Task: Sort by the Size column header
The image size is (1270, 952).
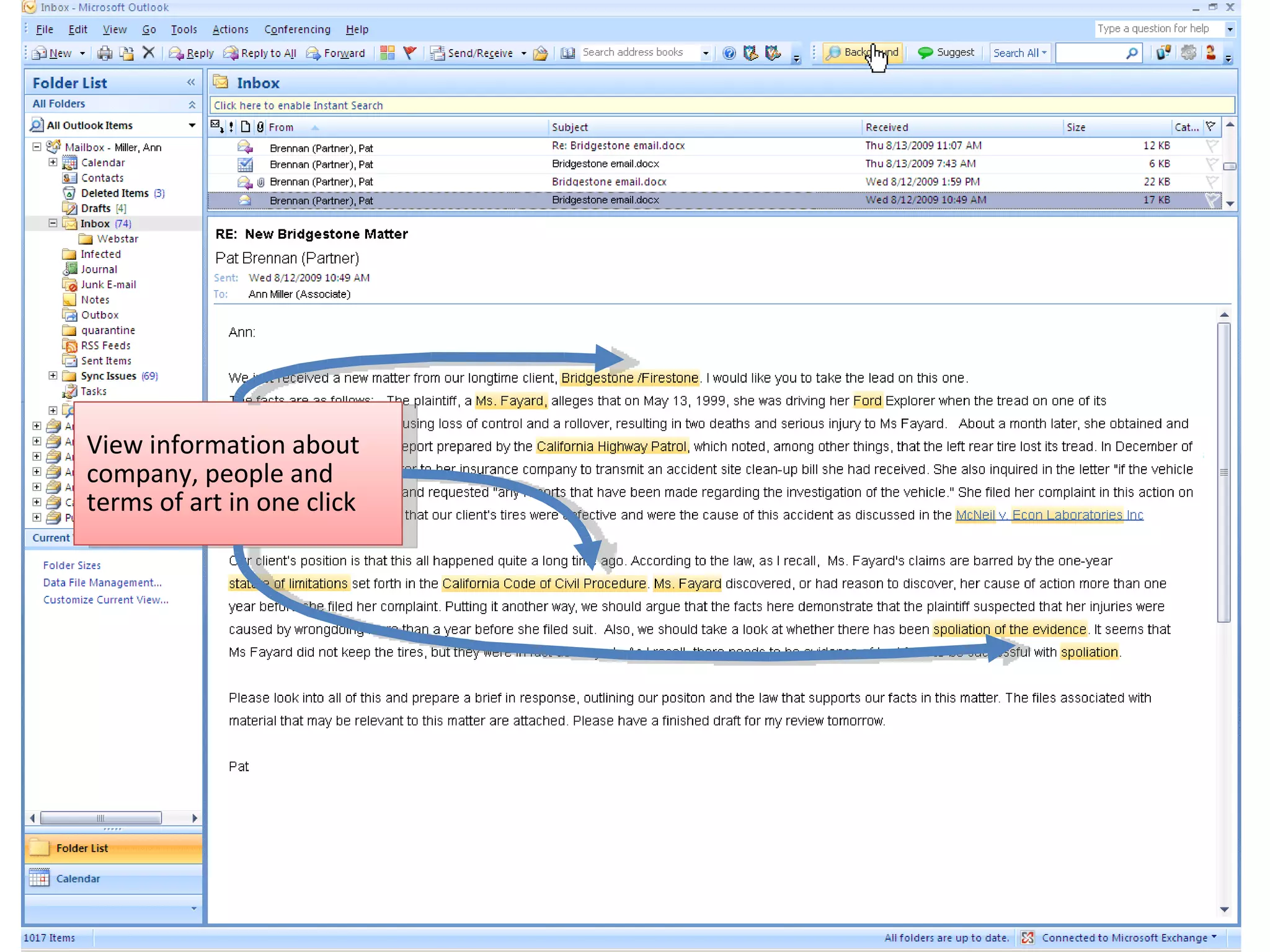Action: (x=1117, y=127)
